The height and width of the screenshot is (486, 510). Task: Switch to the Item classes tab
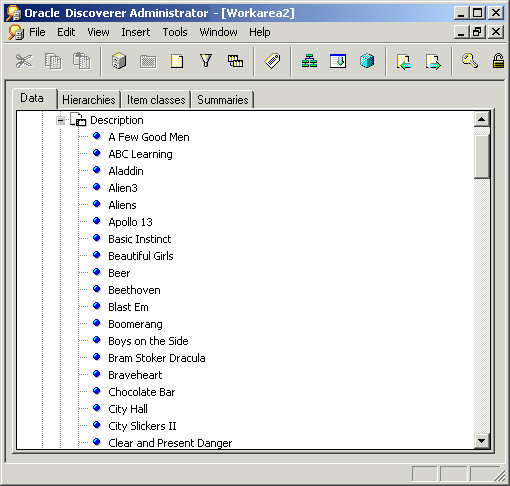click(x=156, y=100)
